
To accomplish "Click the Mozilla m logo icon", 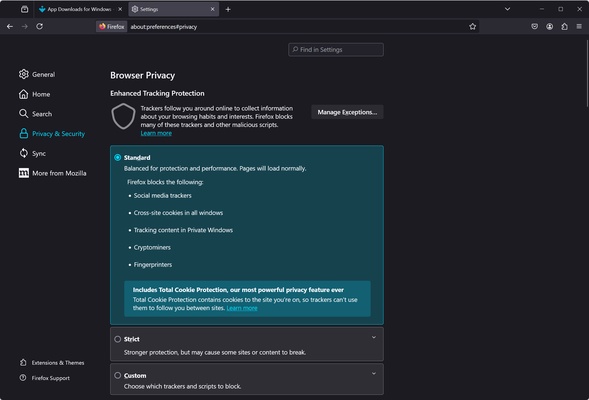I will [24, 173].
